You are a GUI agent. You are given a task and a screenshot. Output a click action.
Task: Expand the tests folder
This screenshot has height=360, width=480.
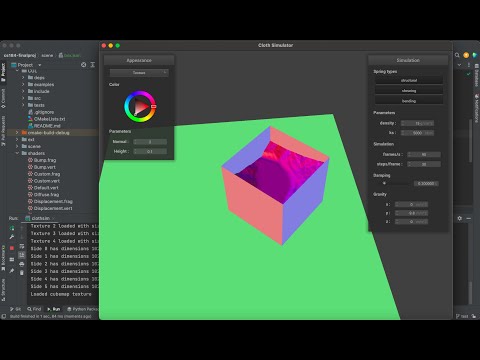[23, 105]
